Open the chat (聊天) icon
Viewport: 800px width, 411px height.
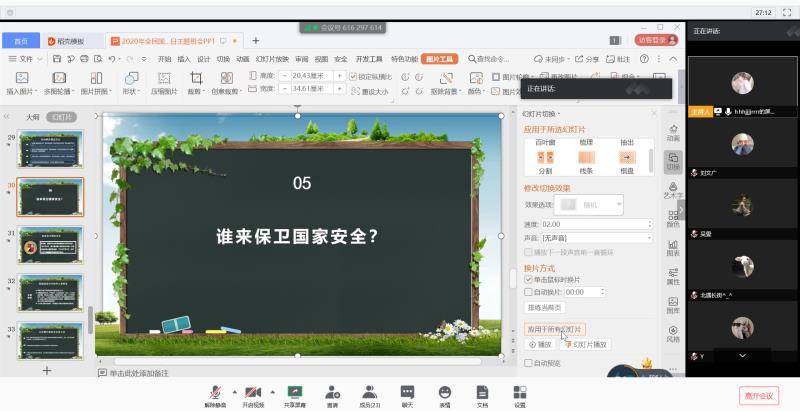[x=407, y=391]
